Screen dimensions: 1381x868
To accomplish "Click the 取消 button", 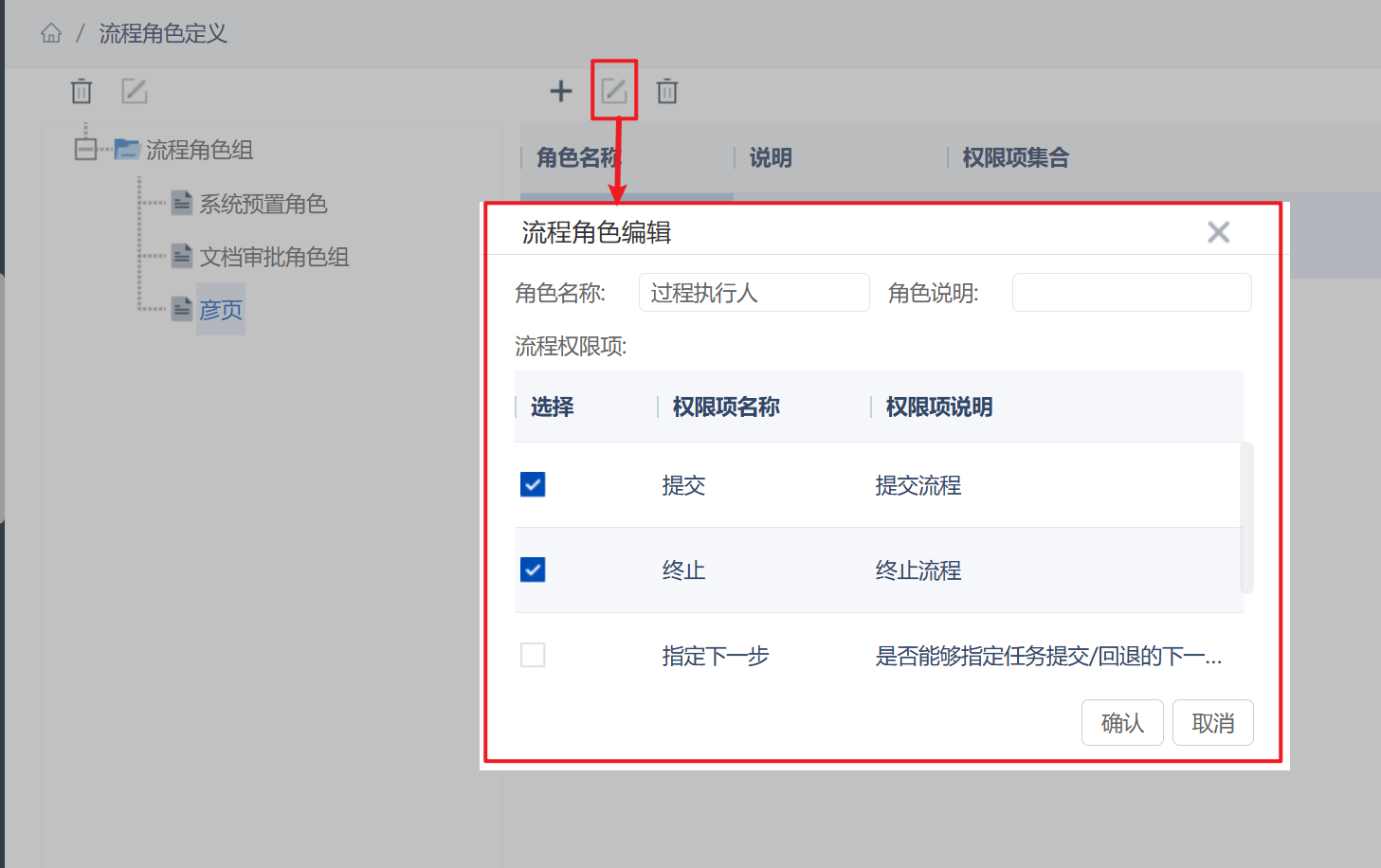I will (x=1213, y=723).
